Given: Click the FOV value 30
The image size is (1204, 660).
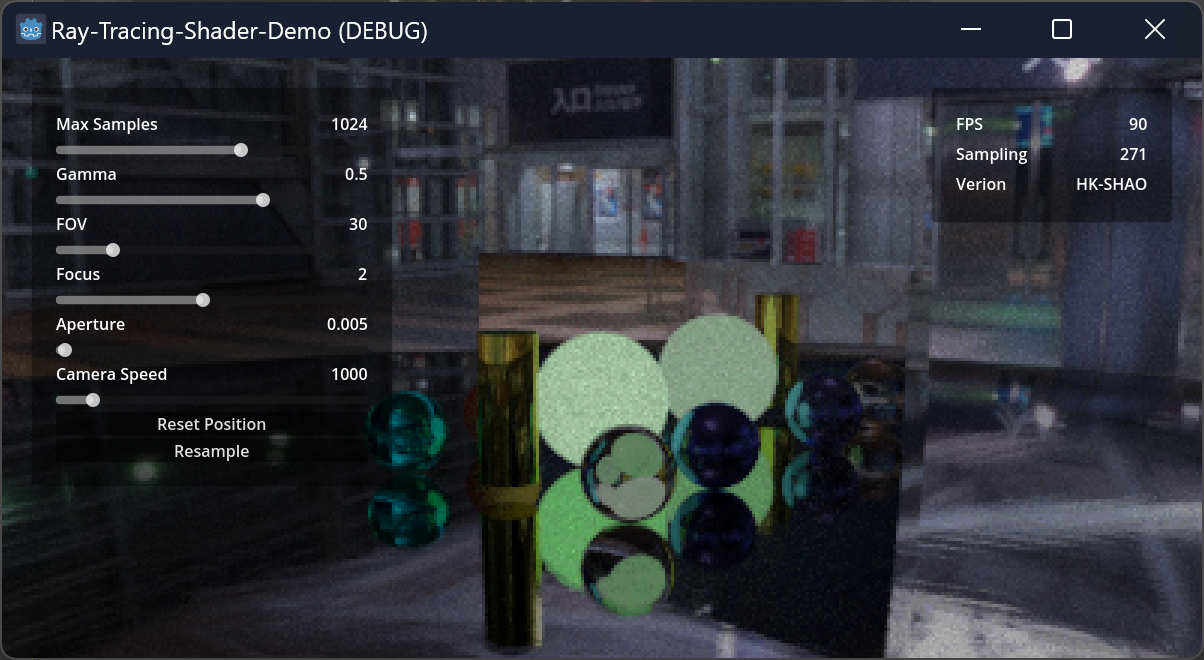Looking at the screenshot, I should (357, 224).
